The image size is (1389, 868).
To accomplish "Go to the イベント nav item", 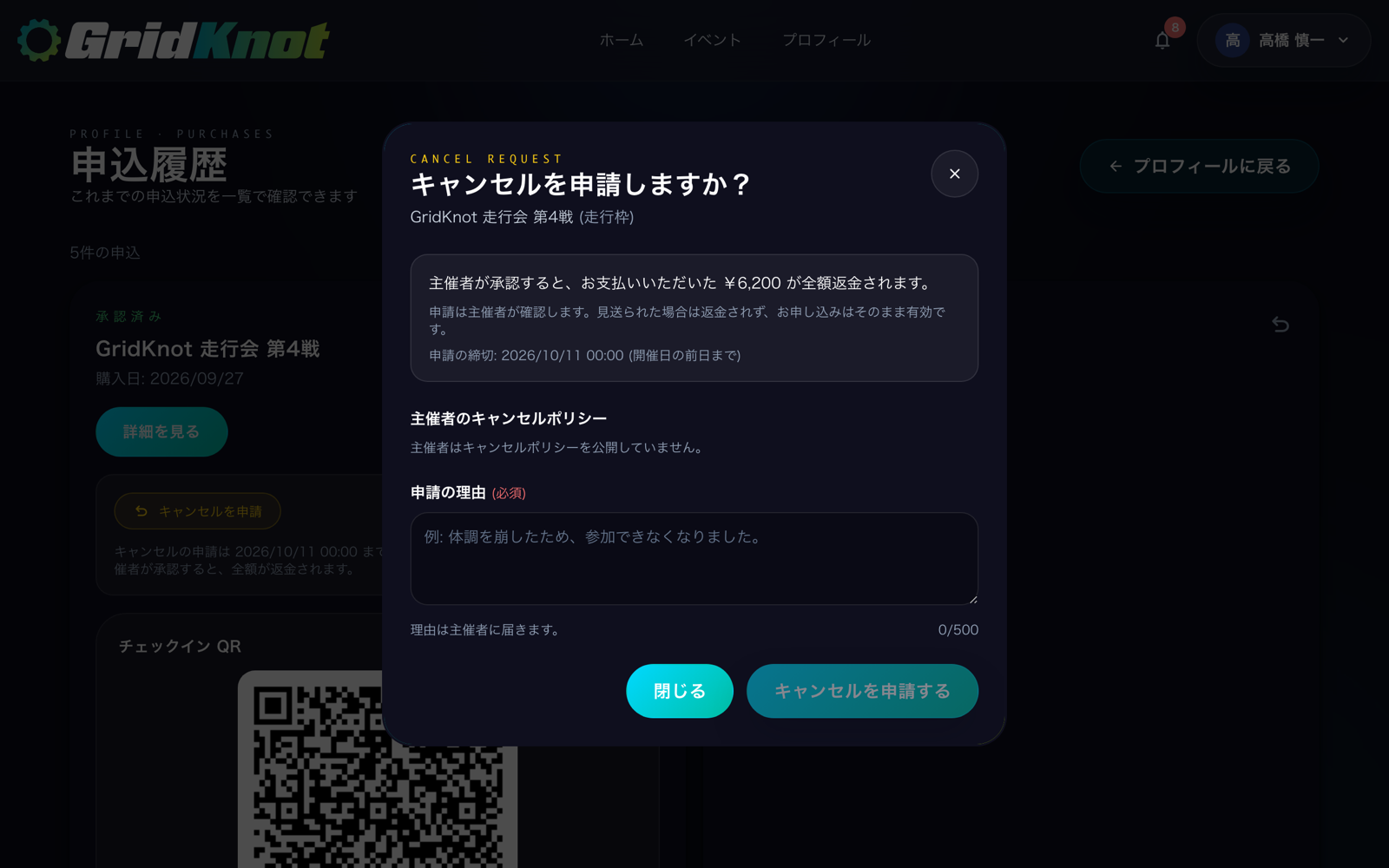I will (712, 40).
